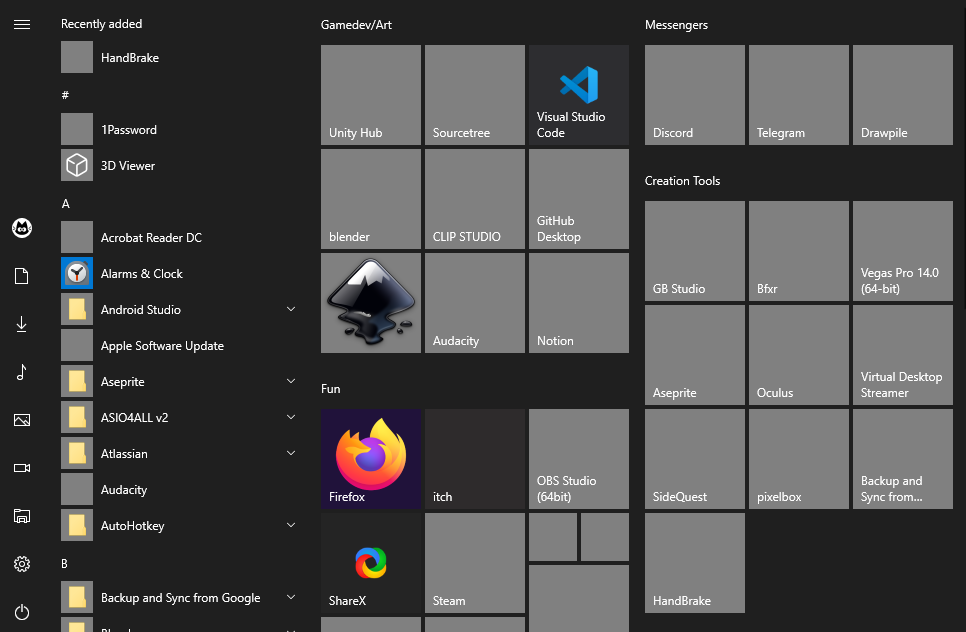Open the Music folder icon

click(x=22, y=372)
